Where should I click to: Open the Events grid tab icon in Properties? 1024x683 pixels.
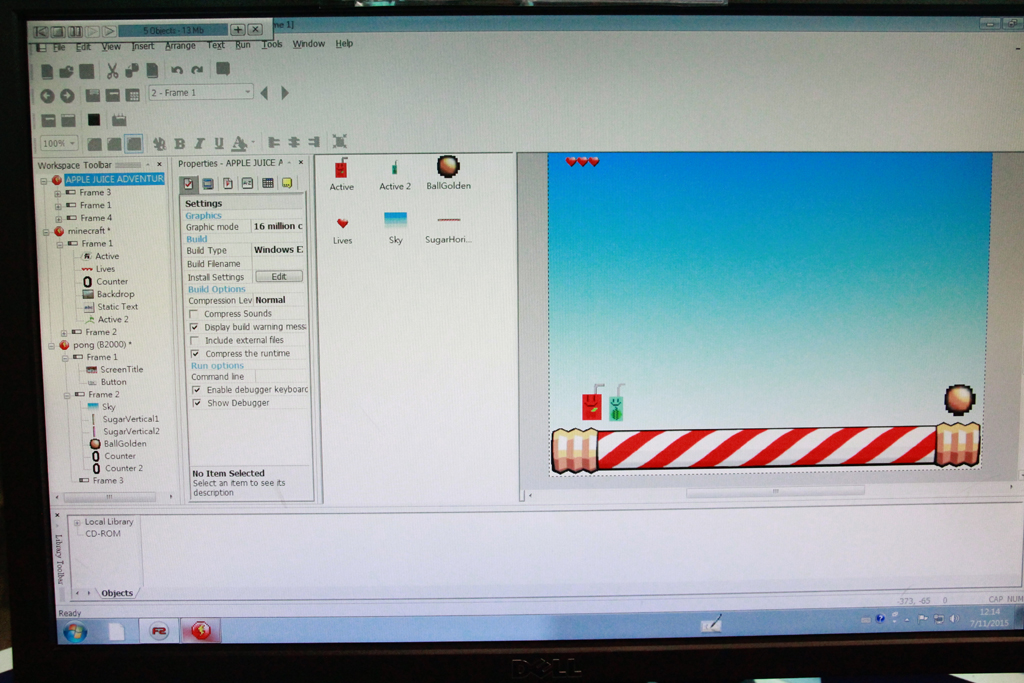267,183
